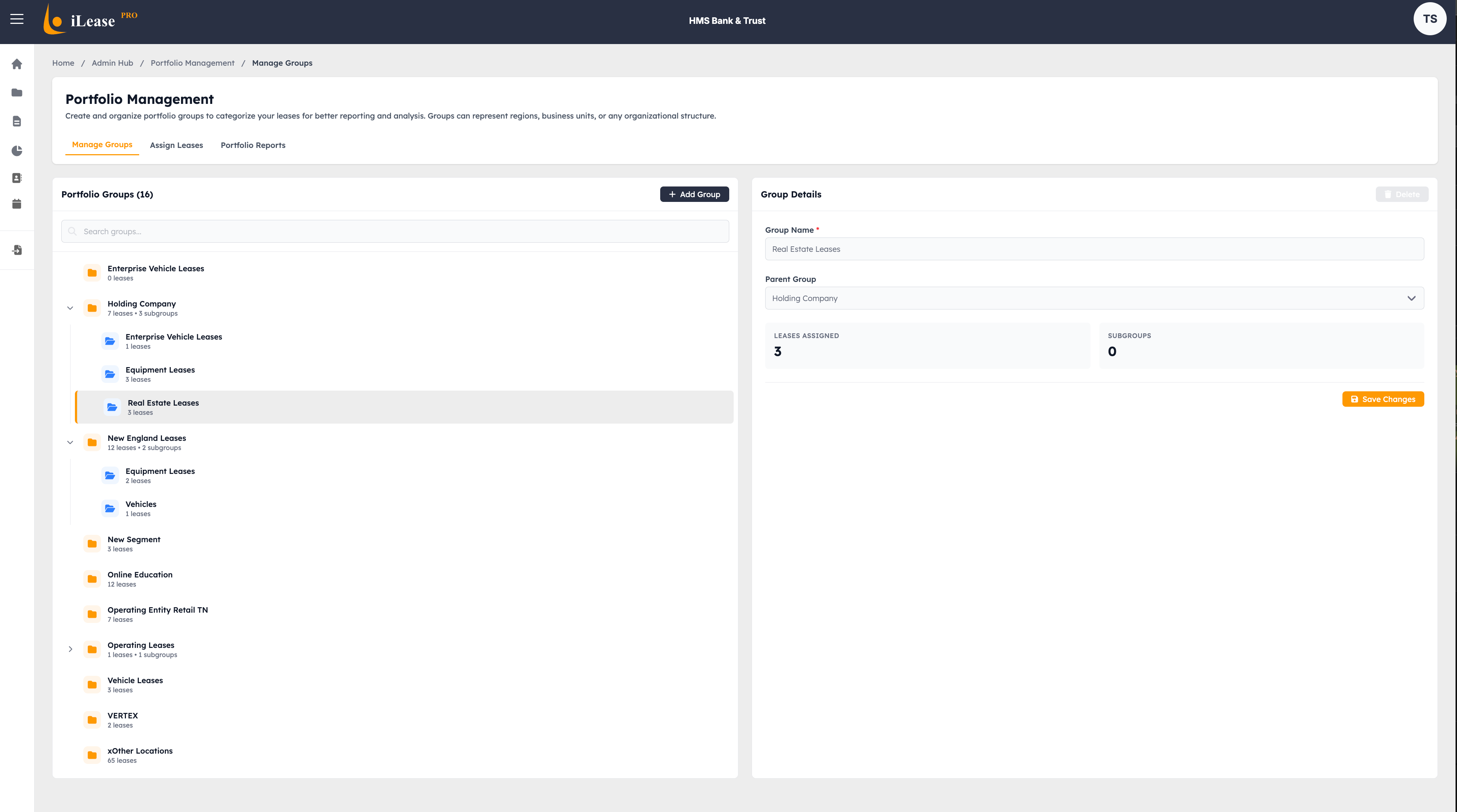Select the document icon in the sidebar

(x=17, y=121)
